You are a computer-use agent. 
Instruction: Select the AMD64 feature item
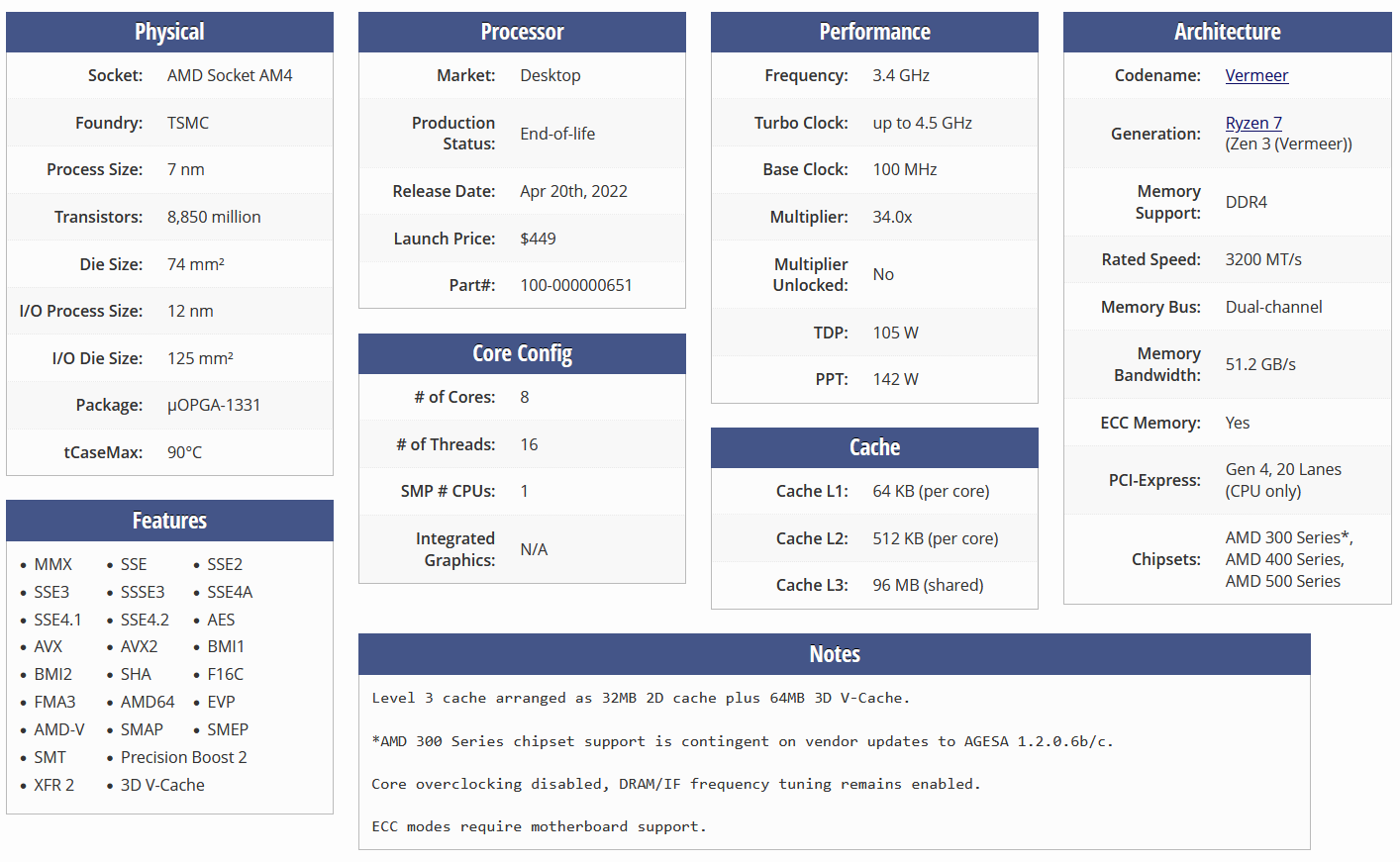coord(148,702)
